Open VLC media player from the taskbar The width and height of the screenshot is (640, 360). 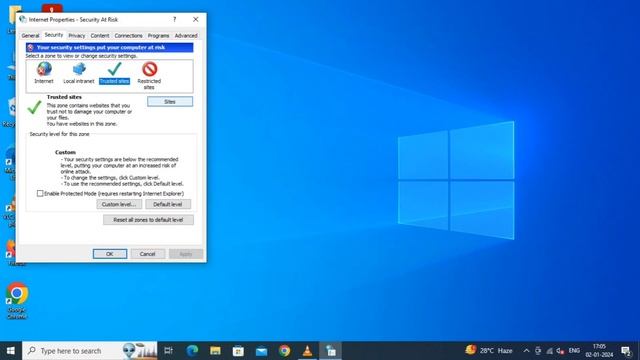[x=307, y=351]
